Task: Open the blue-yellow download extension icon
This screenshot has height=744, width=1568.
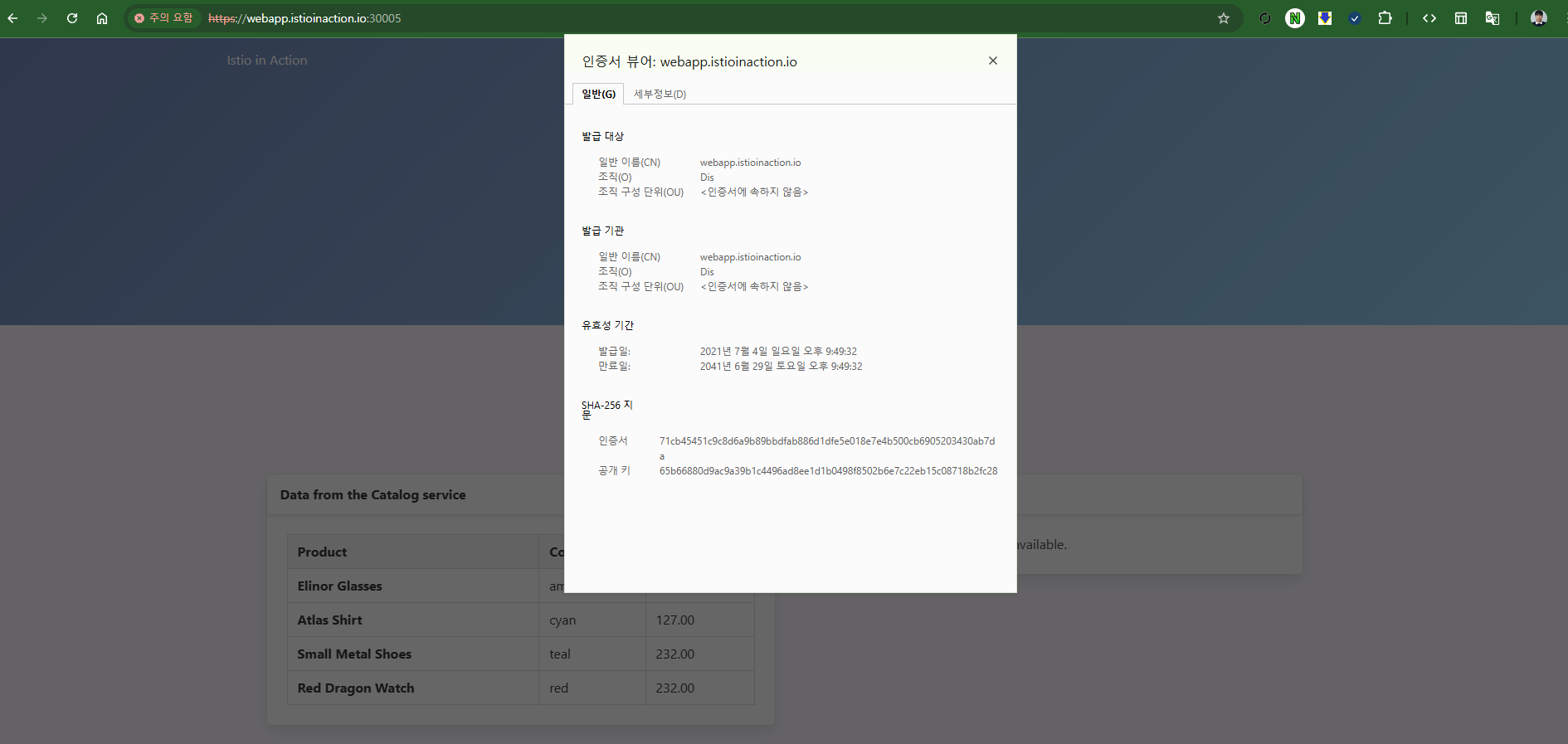Action: [1325, 18]
